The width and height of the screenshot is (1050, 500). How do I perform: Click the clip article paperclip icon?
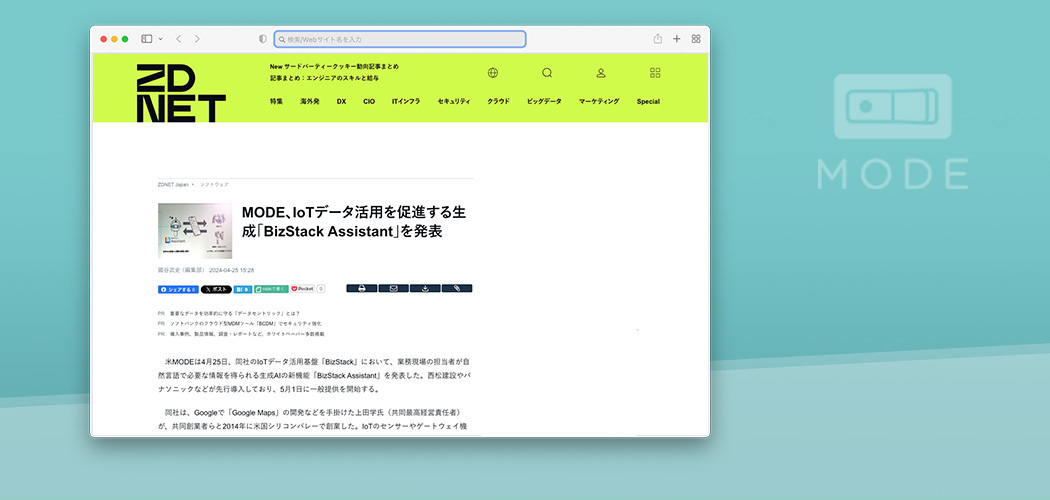click(x=456, y=288)
